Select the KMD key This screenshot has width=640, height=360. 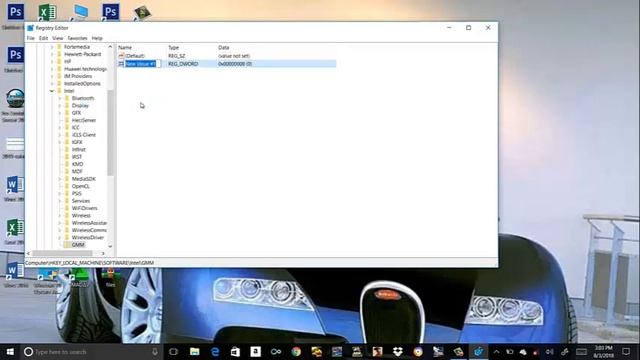coord(78,164)
